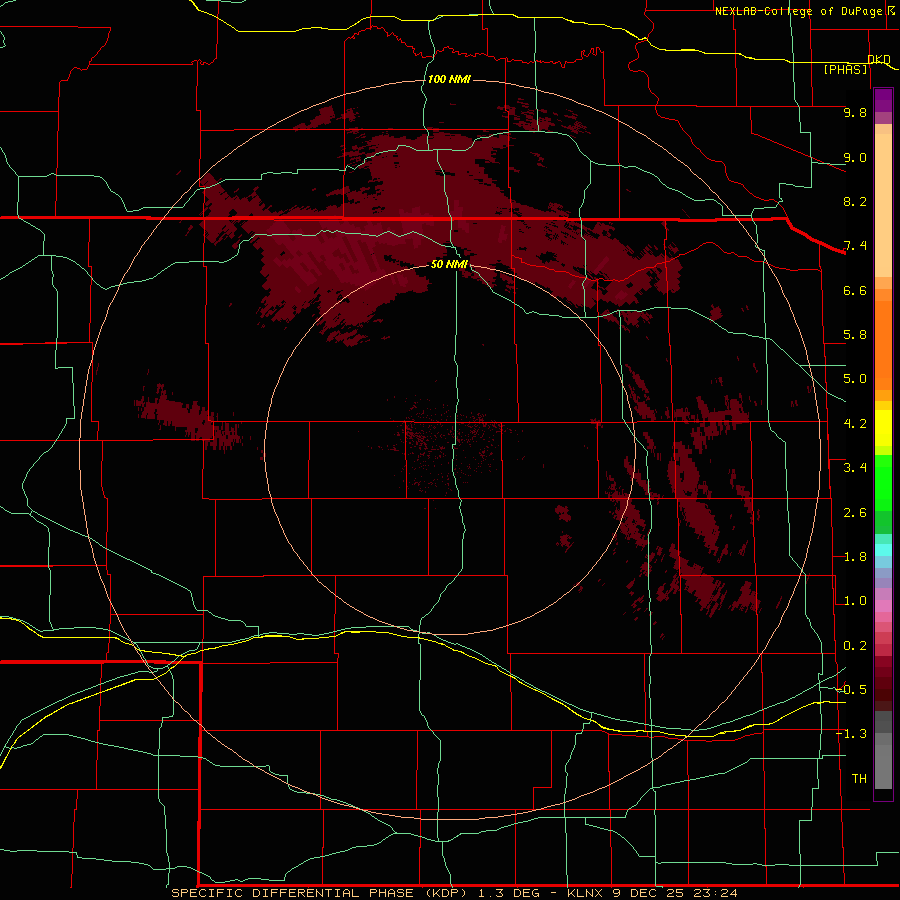
Task: Click the 1.0 scale value
Action: [855, 601]
